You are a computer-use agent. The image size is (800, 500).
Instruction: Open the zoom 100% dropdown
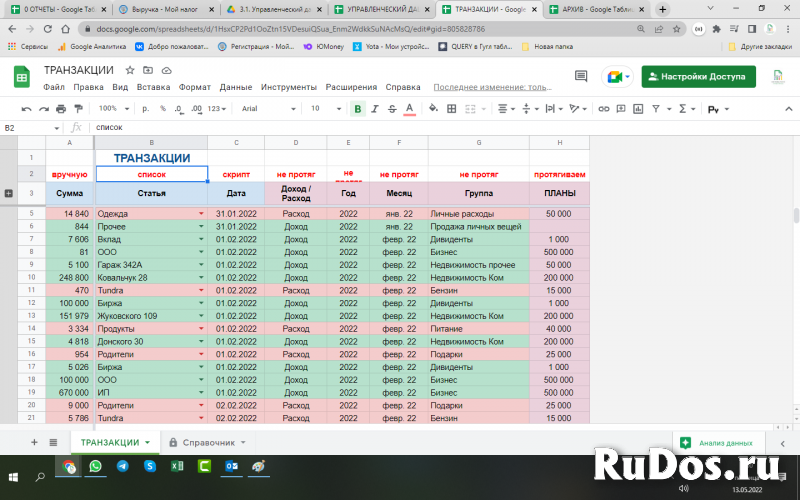point(112,108)
